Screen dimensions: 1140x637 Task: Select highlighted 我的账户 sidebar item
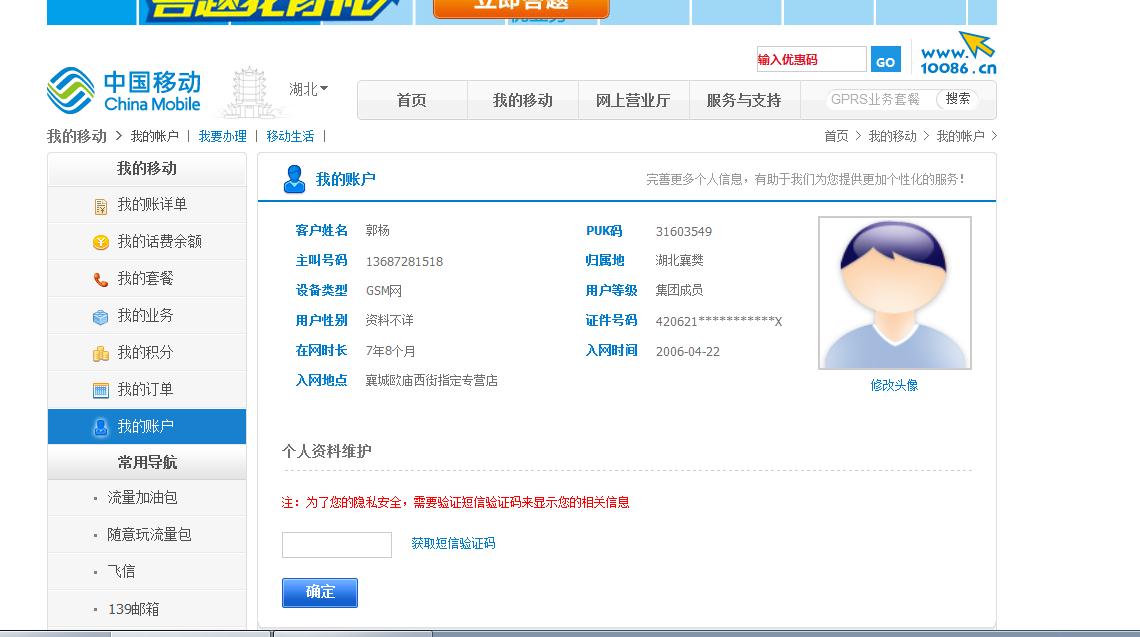147,426
